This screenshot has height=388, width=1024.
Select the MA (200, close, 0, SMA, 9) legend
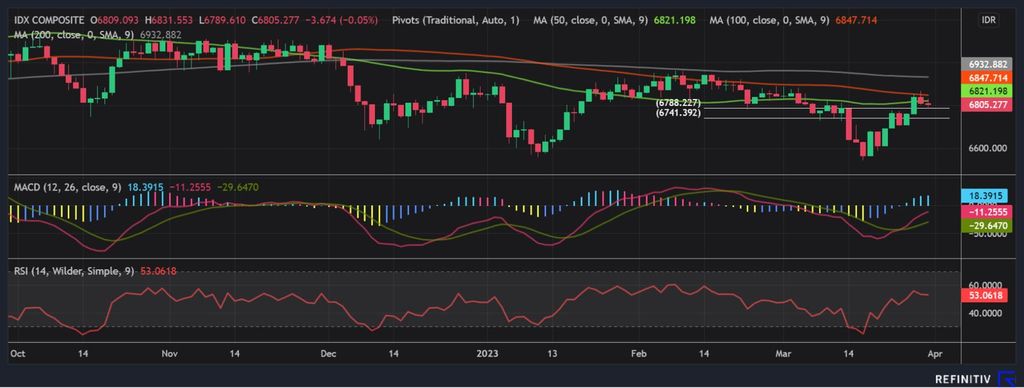click(75, 34)
